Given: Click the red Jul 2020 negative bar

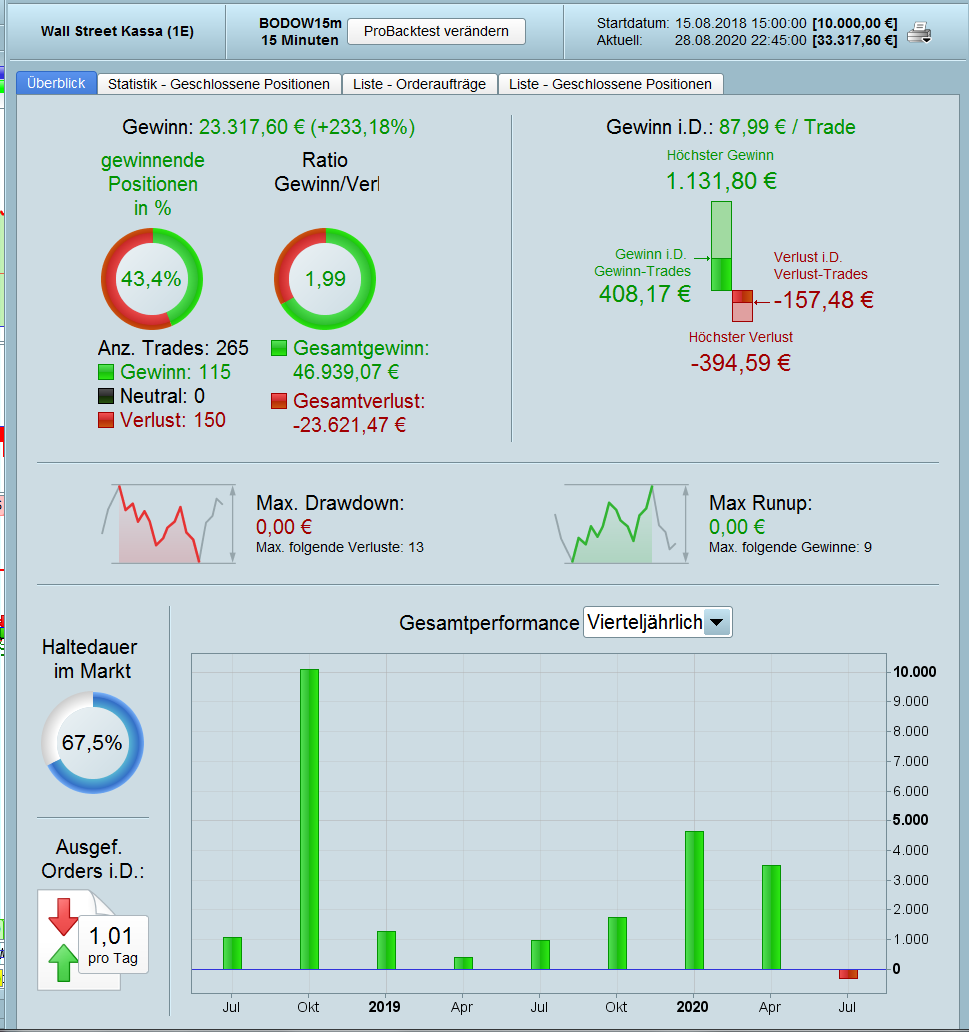Looking at the screenshot, I should (849, 974).
